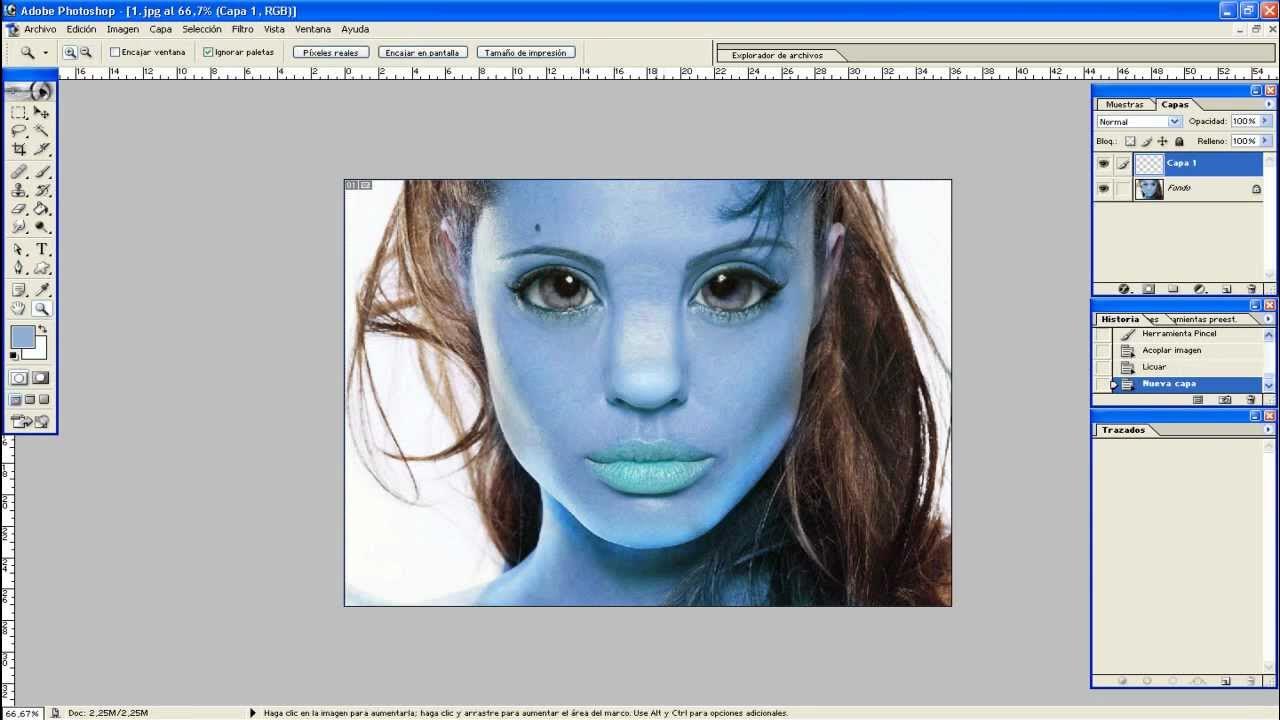Select the History Brush tool
1280x720 pixels.
[42, 190]
